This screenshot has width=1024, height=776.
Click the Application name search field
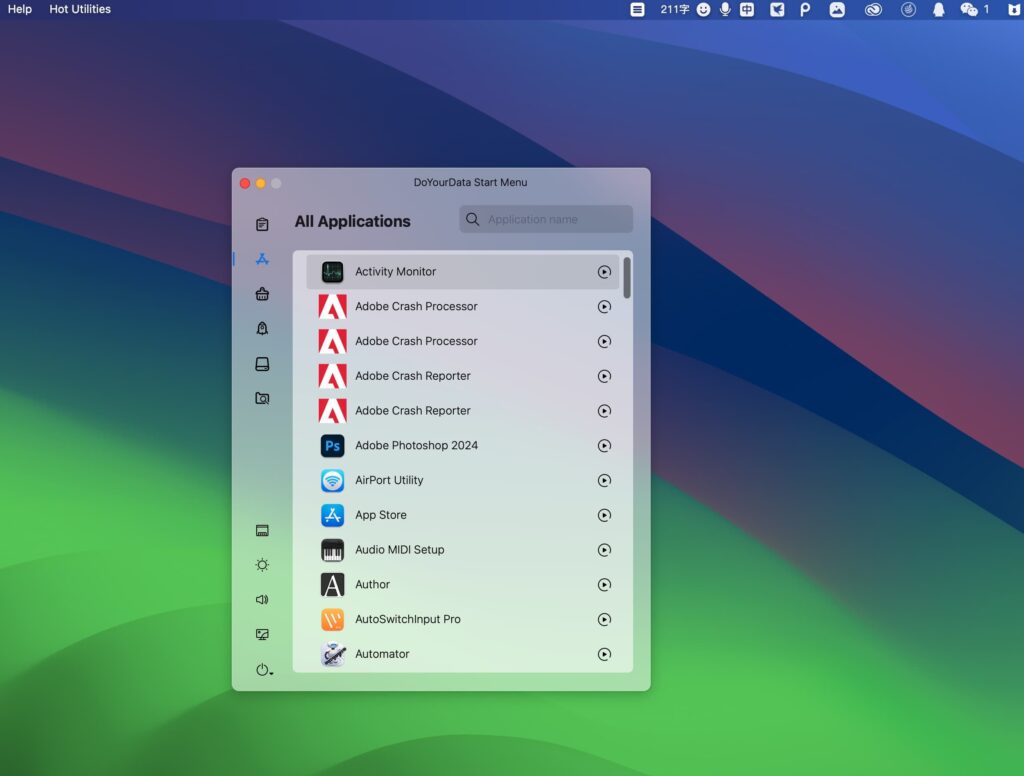click(545, 219)
